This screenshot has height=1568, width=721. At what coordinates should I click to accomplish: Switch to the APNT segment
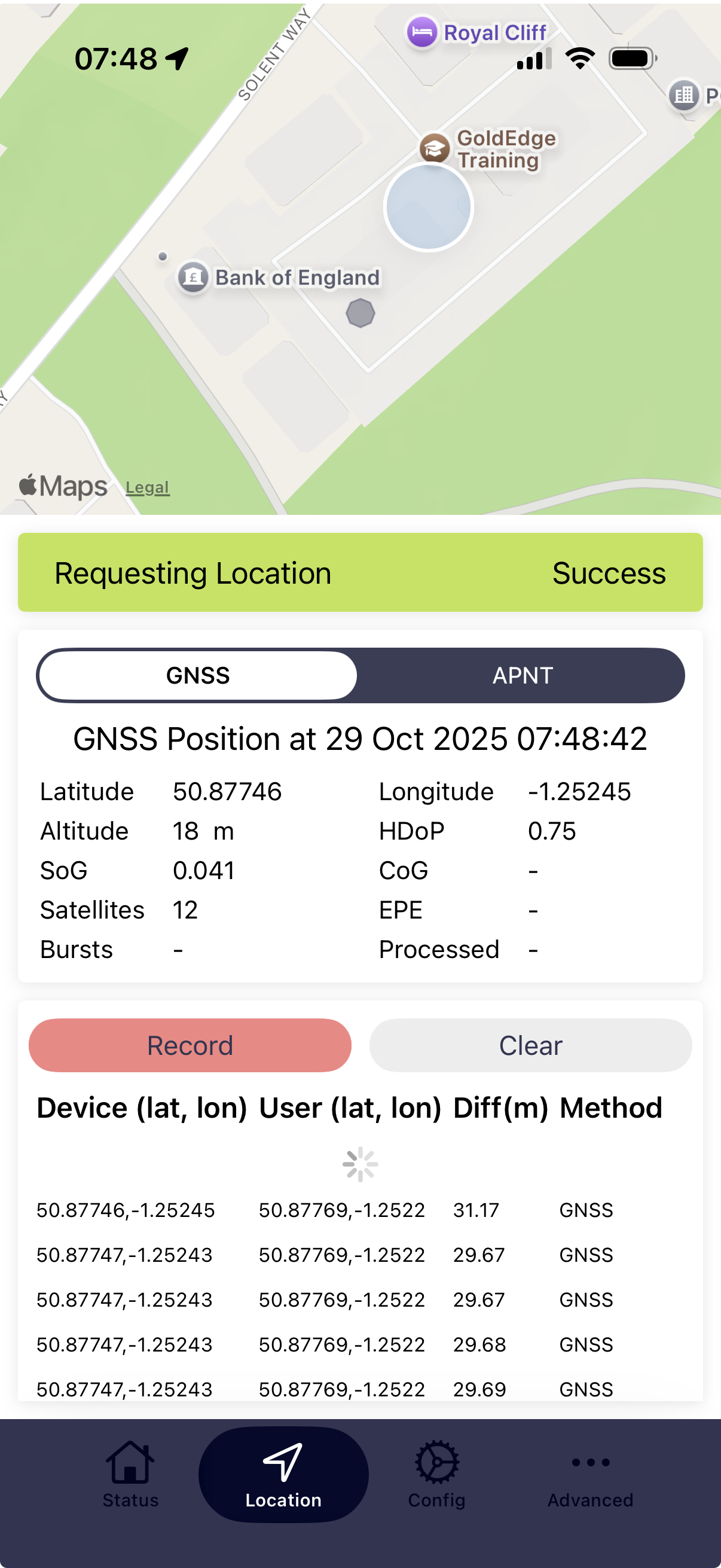point(522,675)
